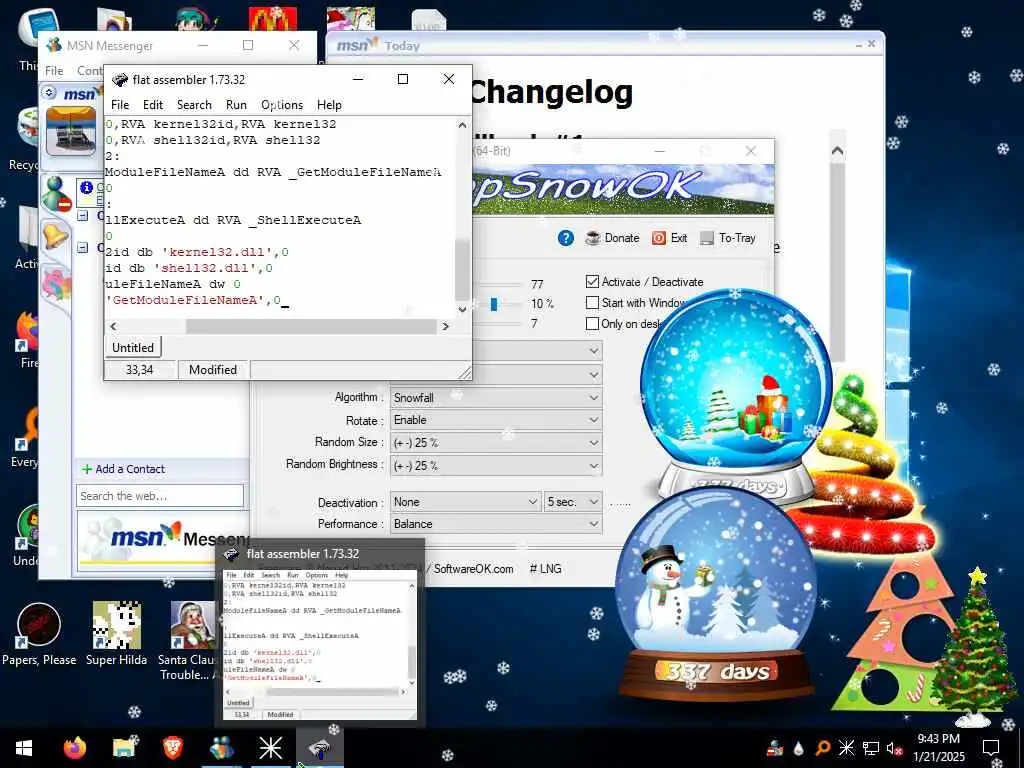
Task: Click the flat assembler taskbar preview thumbnail
Action: [x=320, y=632]
